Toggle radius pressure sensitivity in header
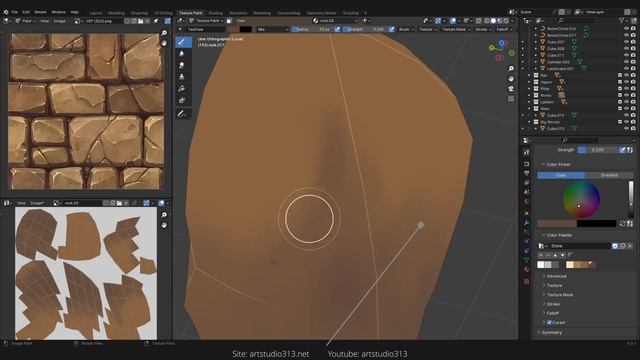The width and height of the screenshot is (640, 360). point(337,29)
